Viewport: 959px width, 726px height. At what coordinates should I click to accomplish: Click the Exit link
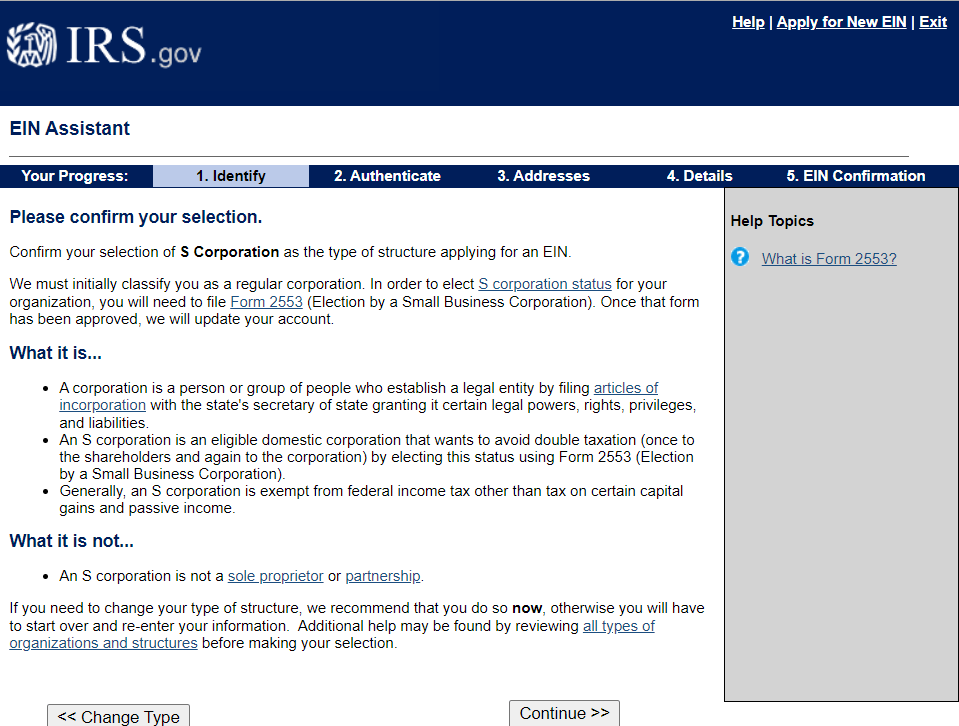click(933, 22)
